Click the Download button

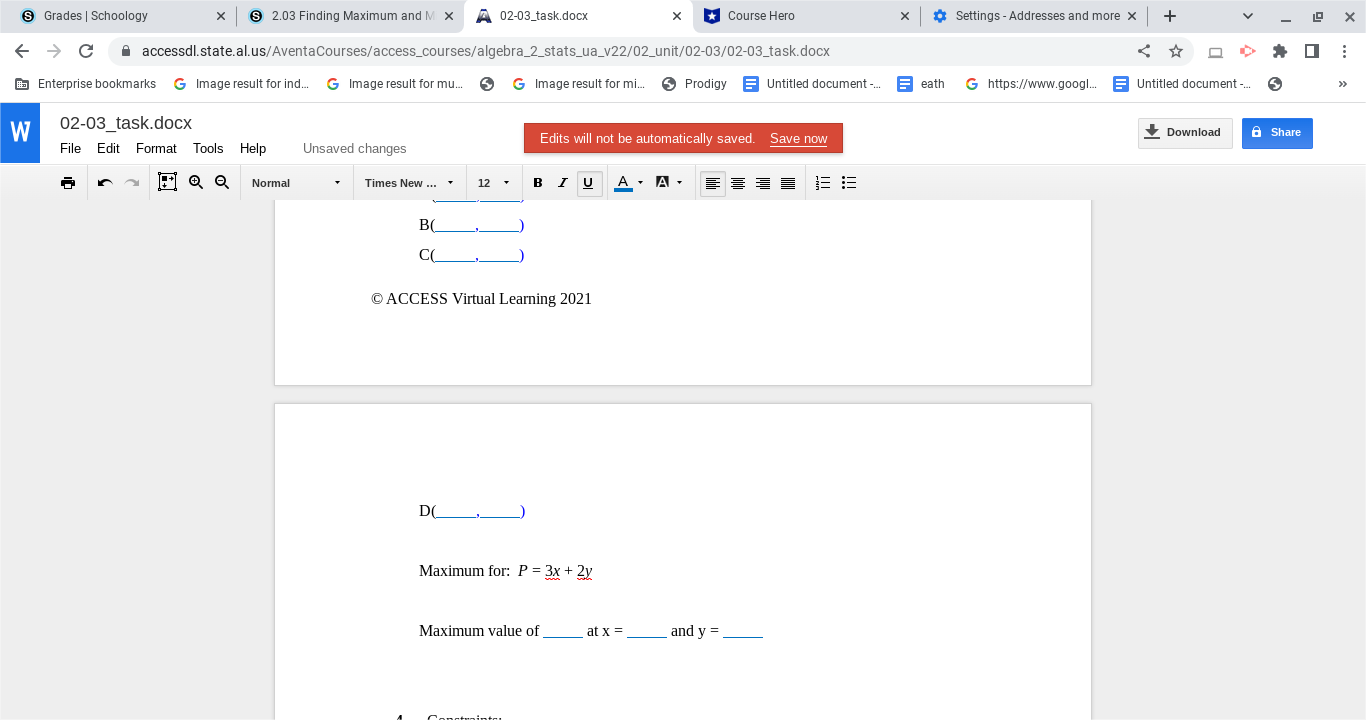pyautogui.click(x=1185, y=132)
